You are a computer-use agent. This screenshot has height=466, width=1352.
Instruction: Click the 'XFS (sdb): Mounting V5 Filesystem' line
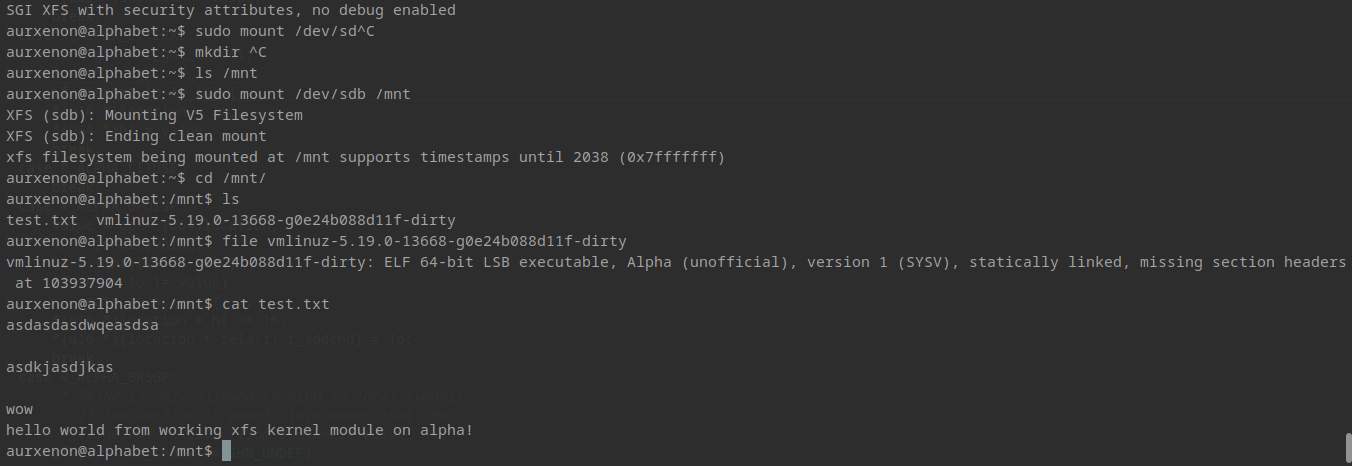154,115
